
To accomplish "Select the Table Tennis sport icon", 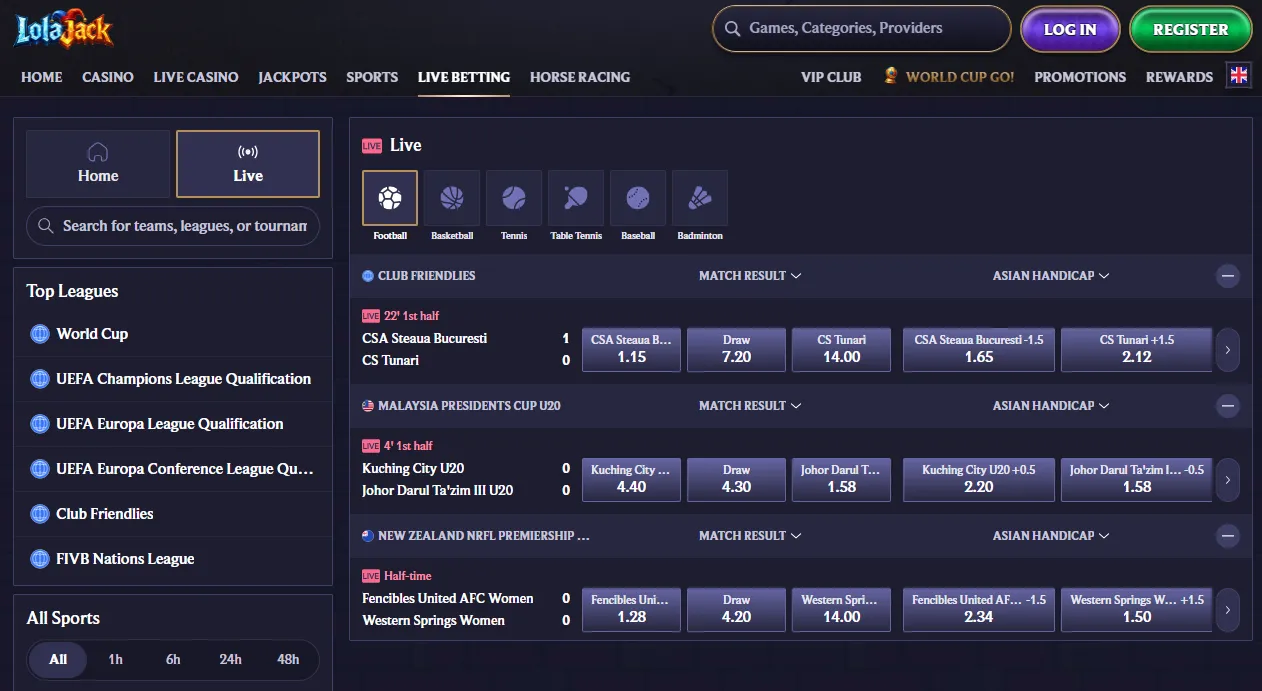I will [576, 198].
